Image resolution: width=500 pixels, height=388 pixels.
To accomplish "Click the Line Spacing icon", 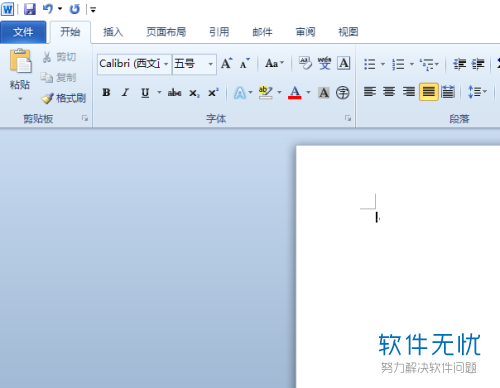I will tap(477, 92).
